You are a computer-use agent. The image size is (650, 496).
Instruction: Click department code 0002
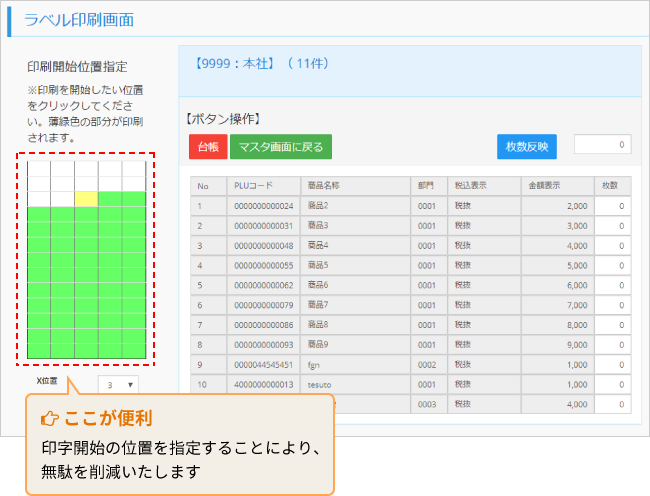pyautogui.click(x=427, y=365)
